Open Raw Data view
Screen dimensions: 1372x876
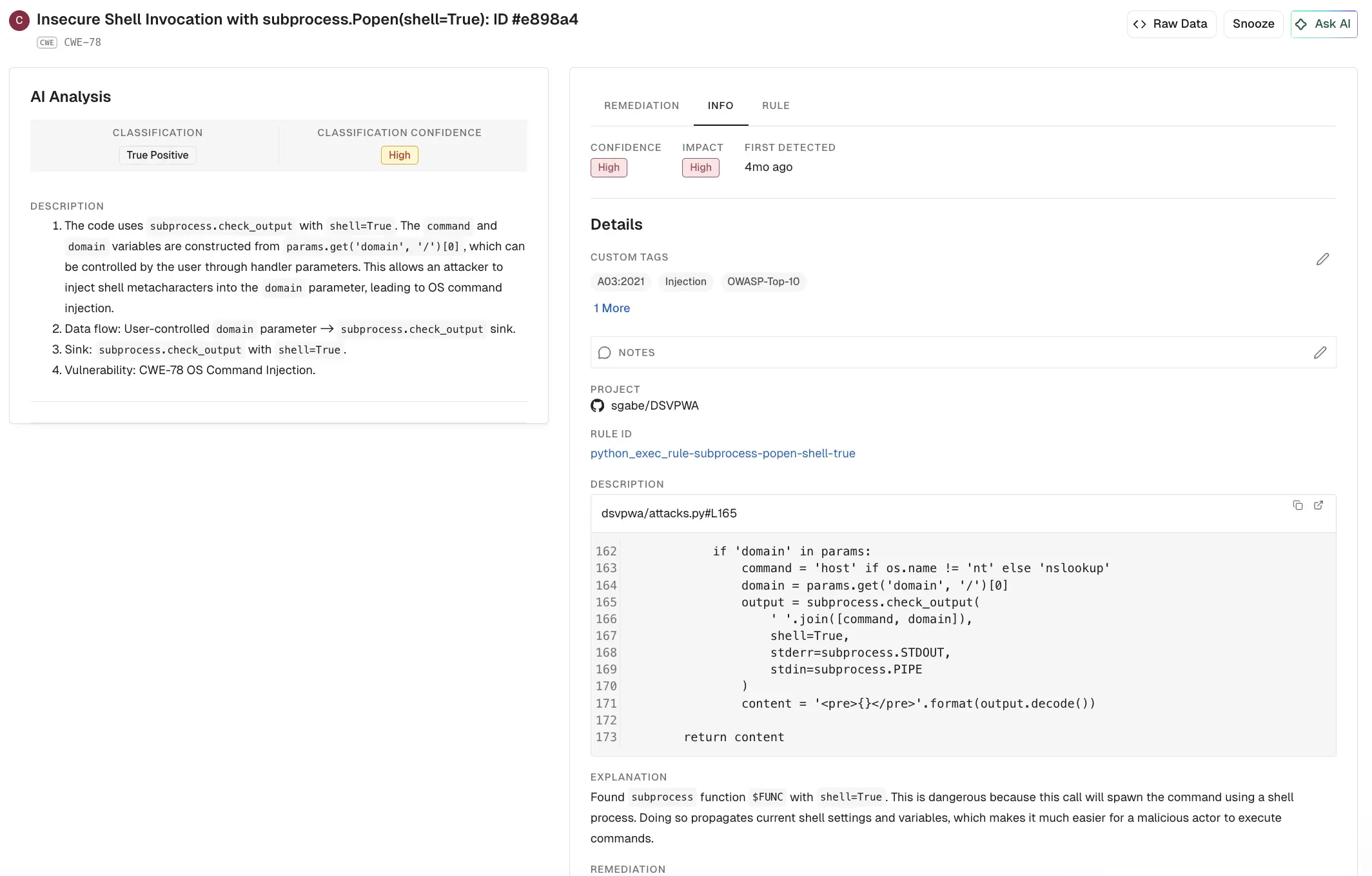1171,24
